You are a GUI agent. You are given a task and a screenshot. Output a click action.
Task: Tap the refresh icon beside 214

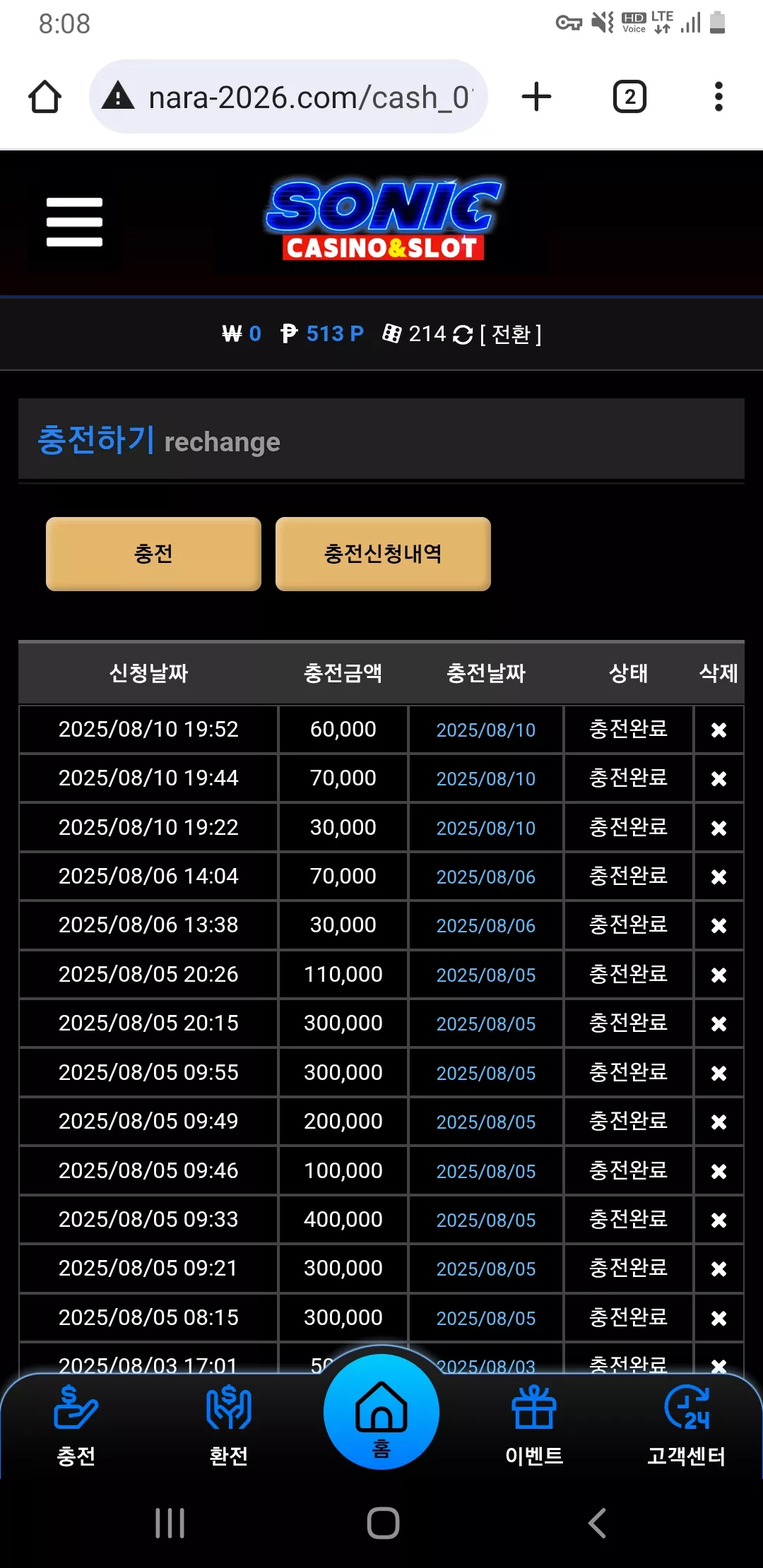463,334
